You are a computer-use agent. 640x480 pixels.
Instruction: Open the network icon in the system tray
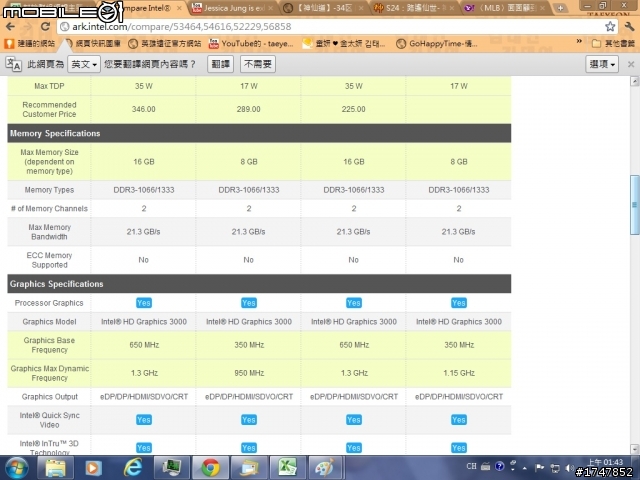click(555, 467)
